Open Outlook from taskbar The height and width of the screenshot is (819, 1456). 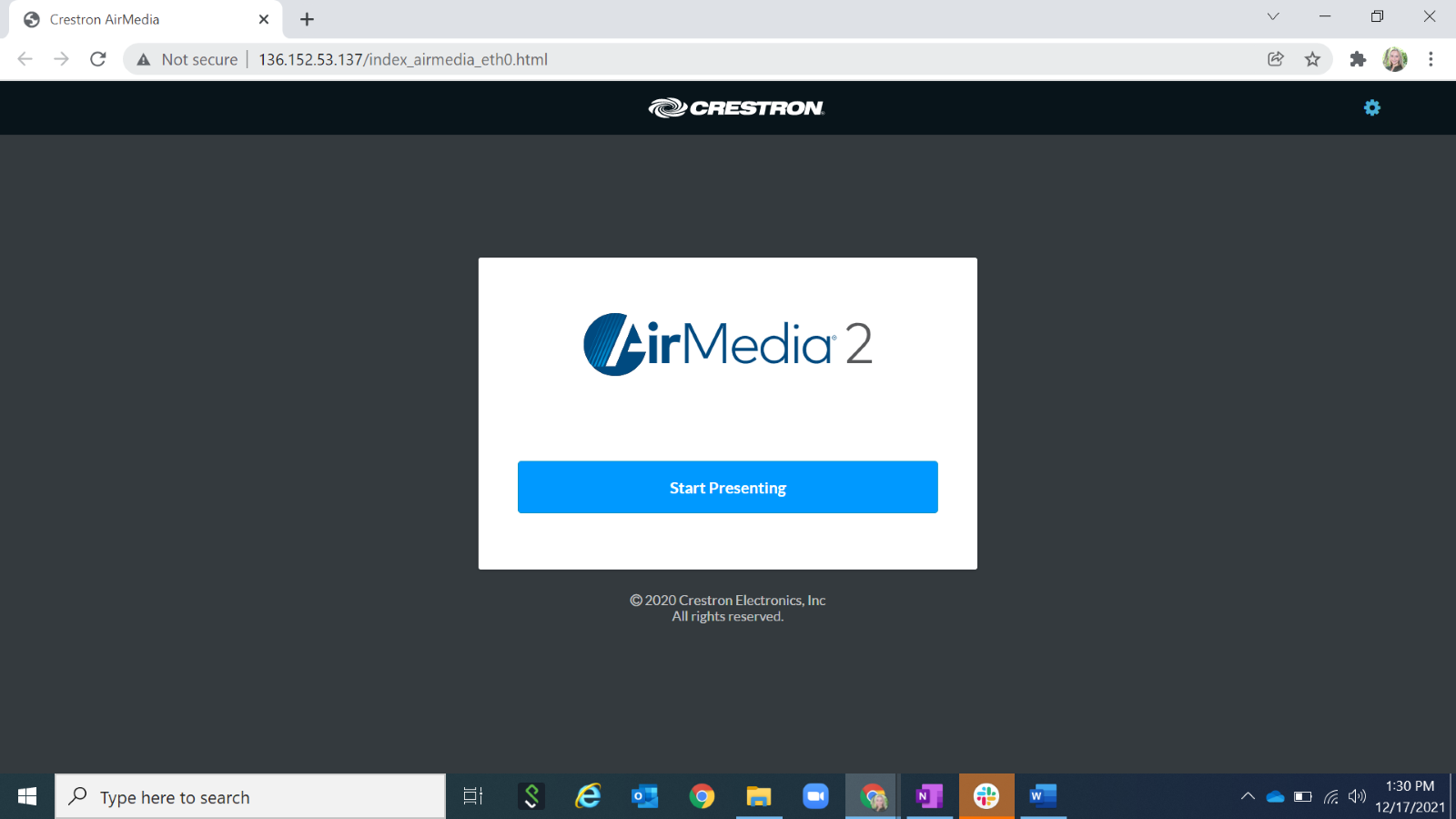(x=645, y=796)
